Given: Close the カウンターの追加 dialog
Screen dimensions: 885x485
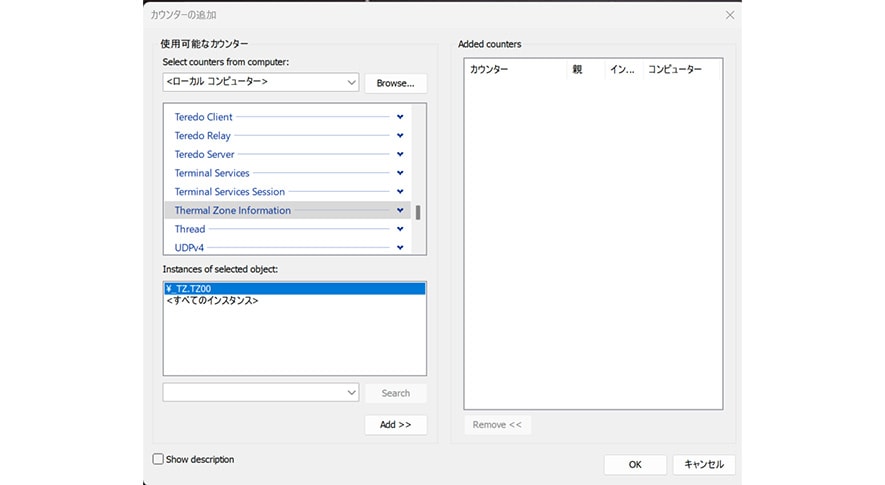Looking at the screenshot, I should [730, 15].
